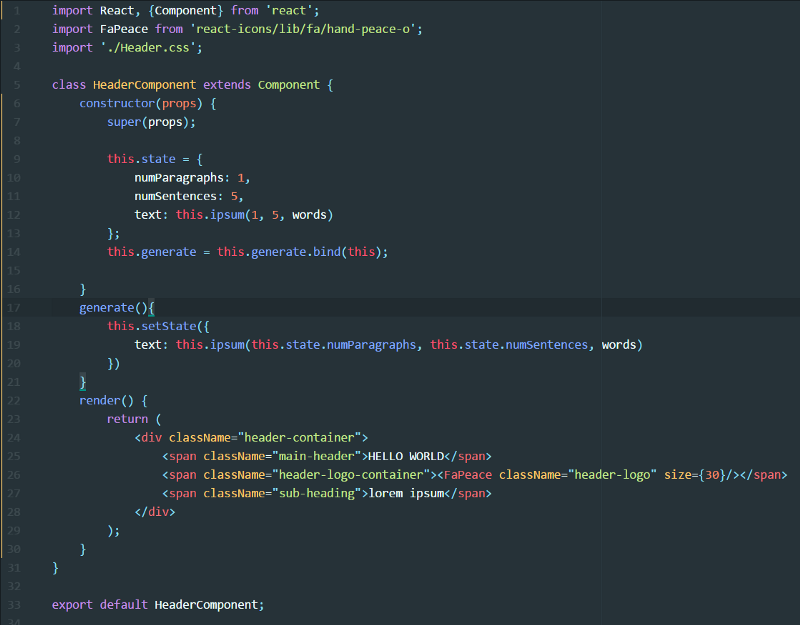The width and height of the screenshot is (800, 625).
Task: Place cursor on 'super(props);' call
Action: click(151, 122)
